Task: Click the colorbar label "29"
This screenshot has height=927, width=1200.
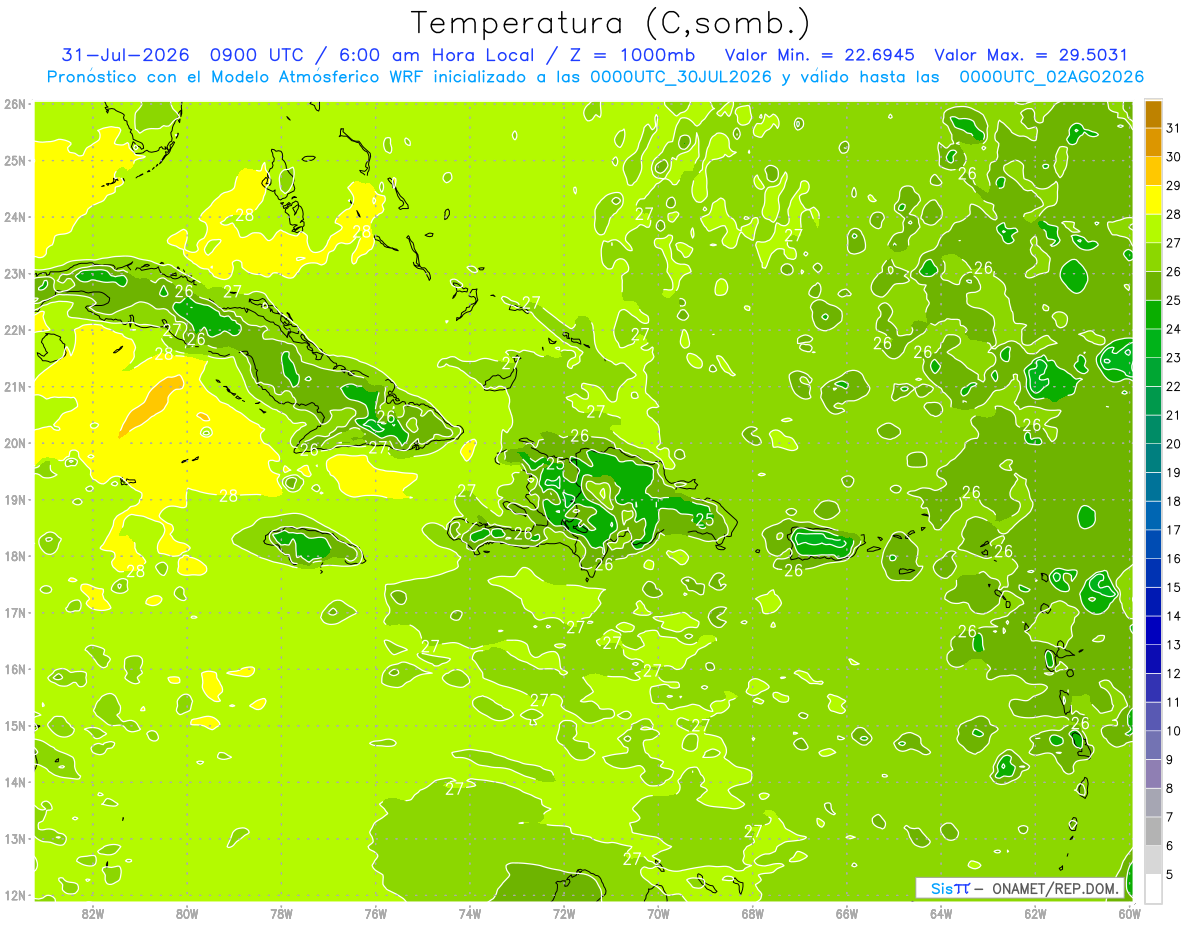Action: (1174, 186)
